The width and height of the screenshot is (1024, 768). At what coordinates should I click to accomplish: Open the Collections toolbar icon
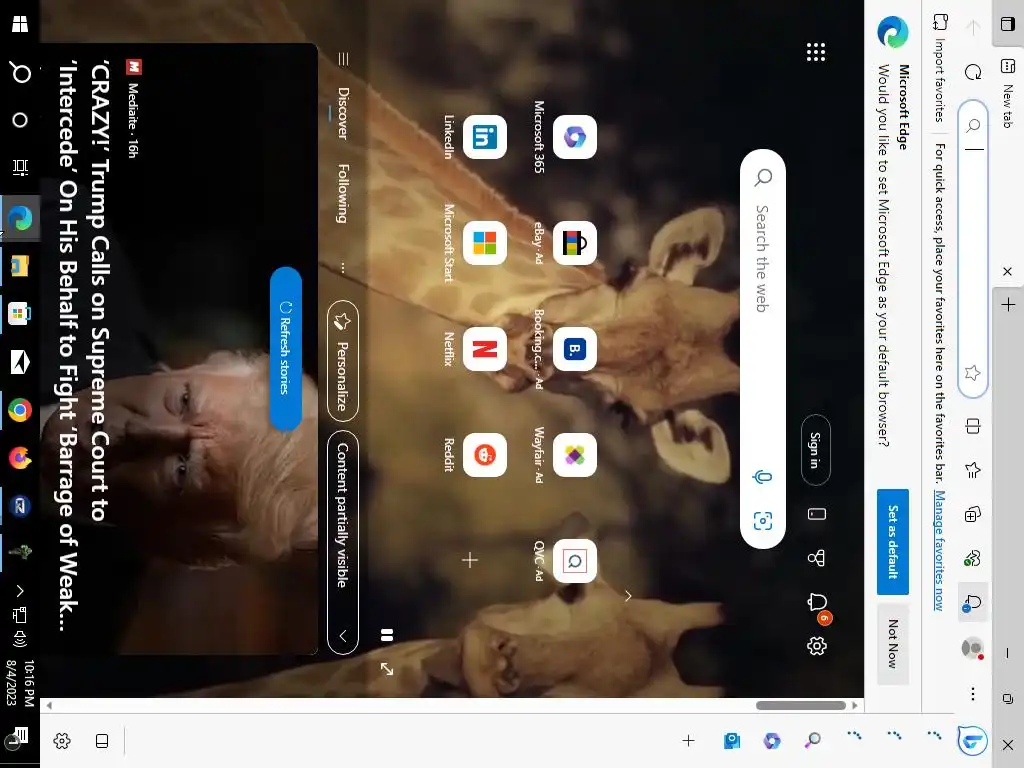click(972, 514)
